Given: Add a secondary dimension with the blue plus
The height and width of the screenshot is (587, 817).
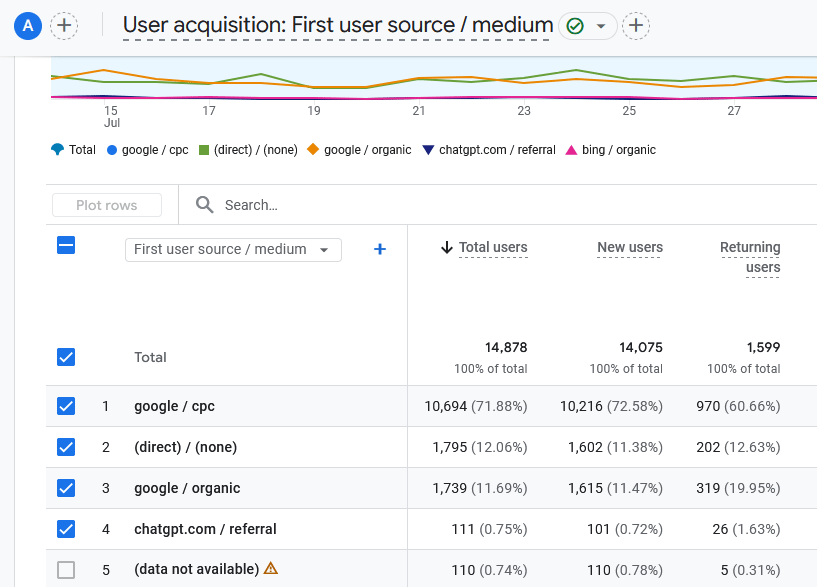Looking at the screenshot, I should point(380,249).
